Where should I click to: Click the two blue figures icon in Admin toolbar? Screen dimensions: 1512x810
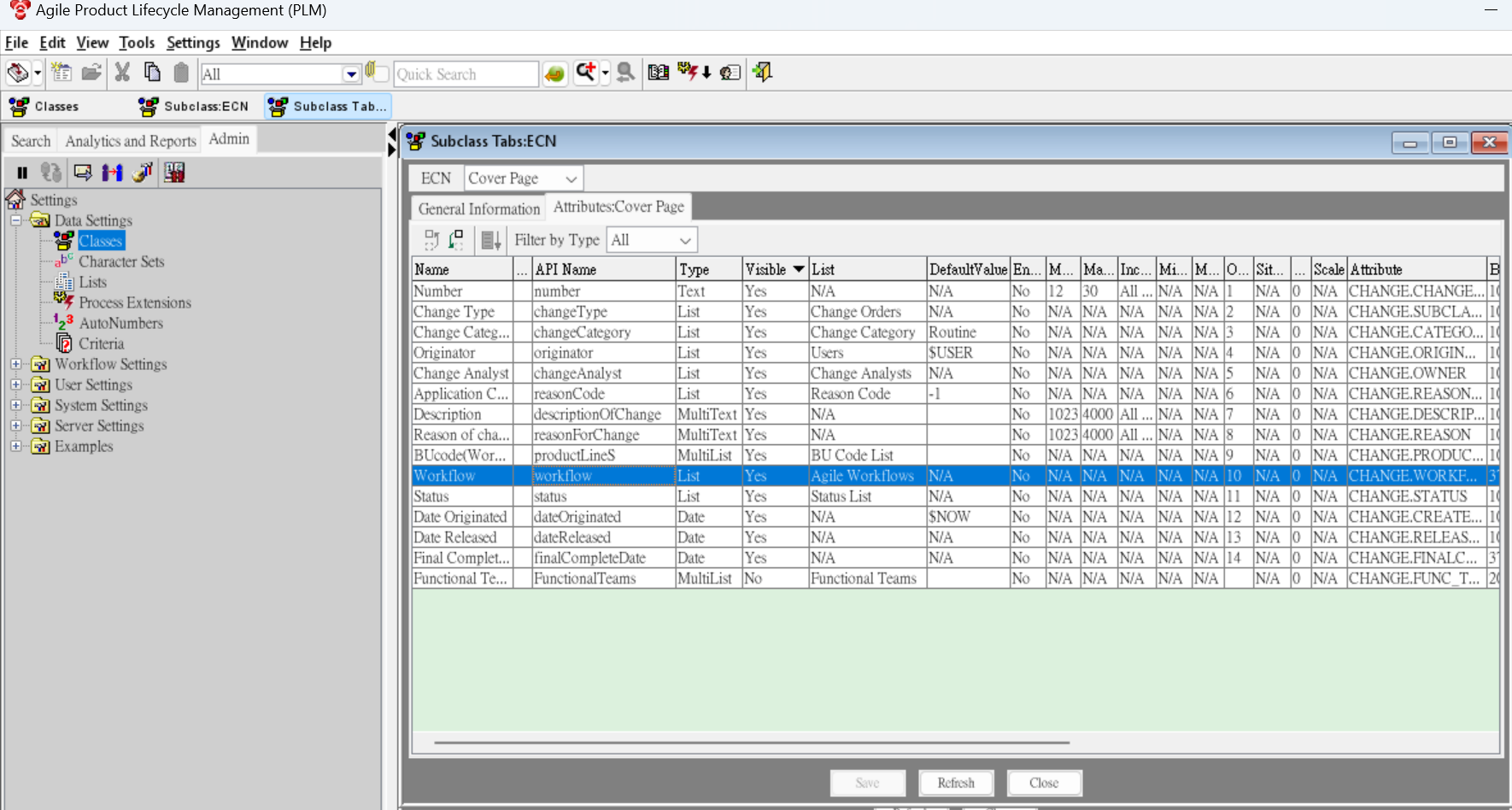click(112, 173)
